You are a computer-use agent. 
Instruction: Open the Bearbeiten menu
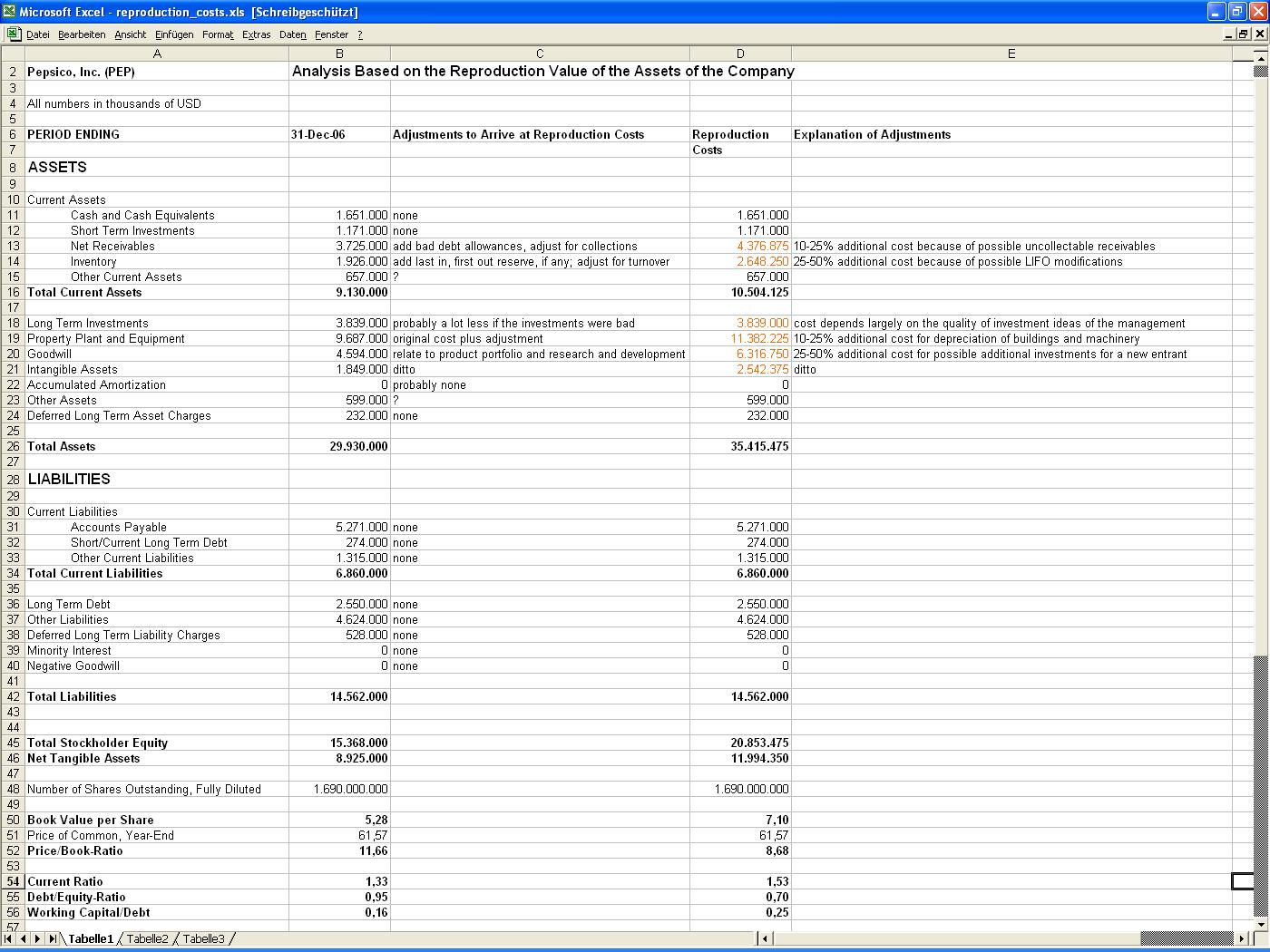pos(82,34)
